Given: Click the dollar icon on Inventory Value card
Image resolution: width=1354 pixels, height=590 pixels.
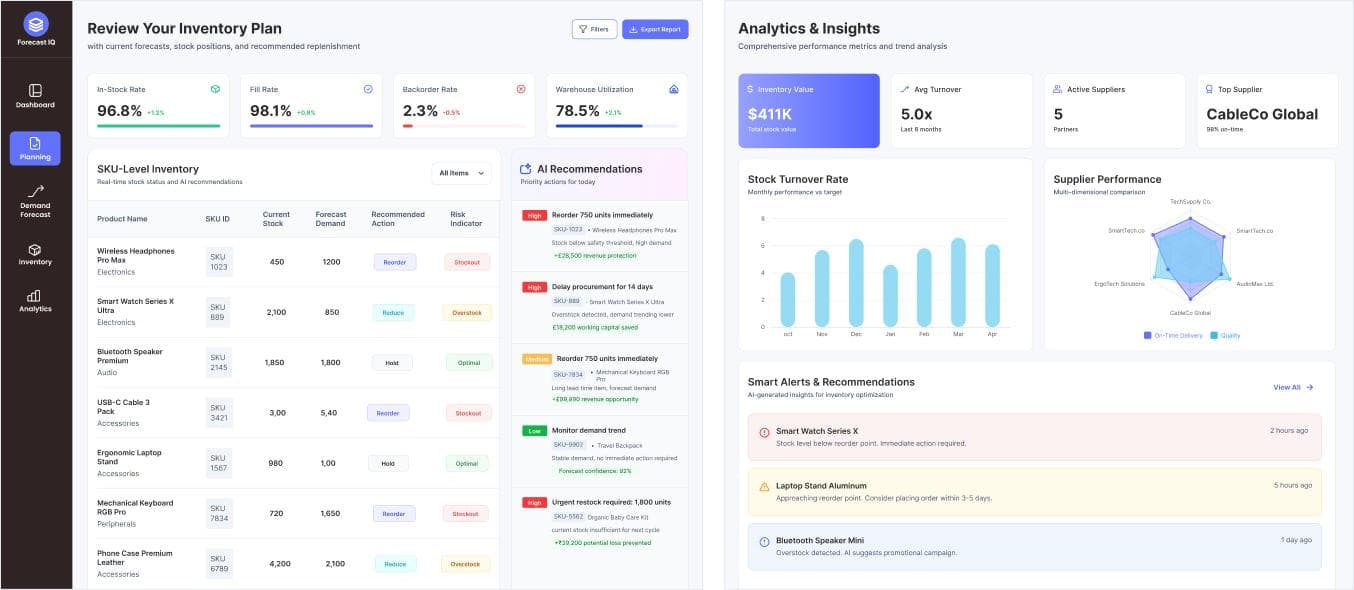Looking at the screenshot, I should [x=750, y=89].
